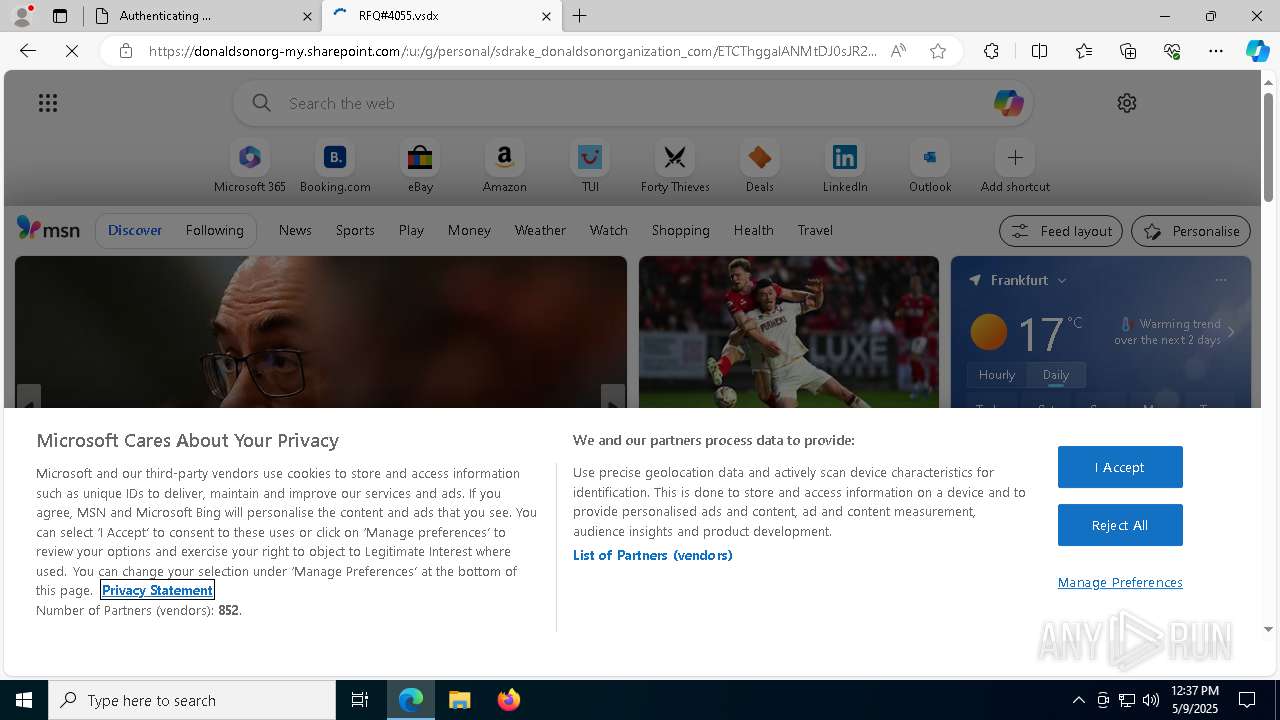
Task: Open the Amazon shortcut
Action: (x=504, y=166)
